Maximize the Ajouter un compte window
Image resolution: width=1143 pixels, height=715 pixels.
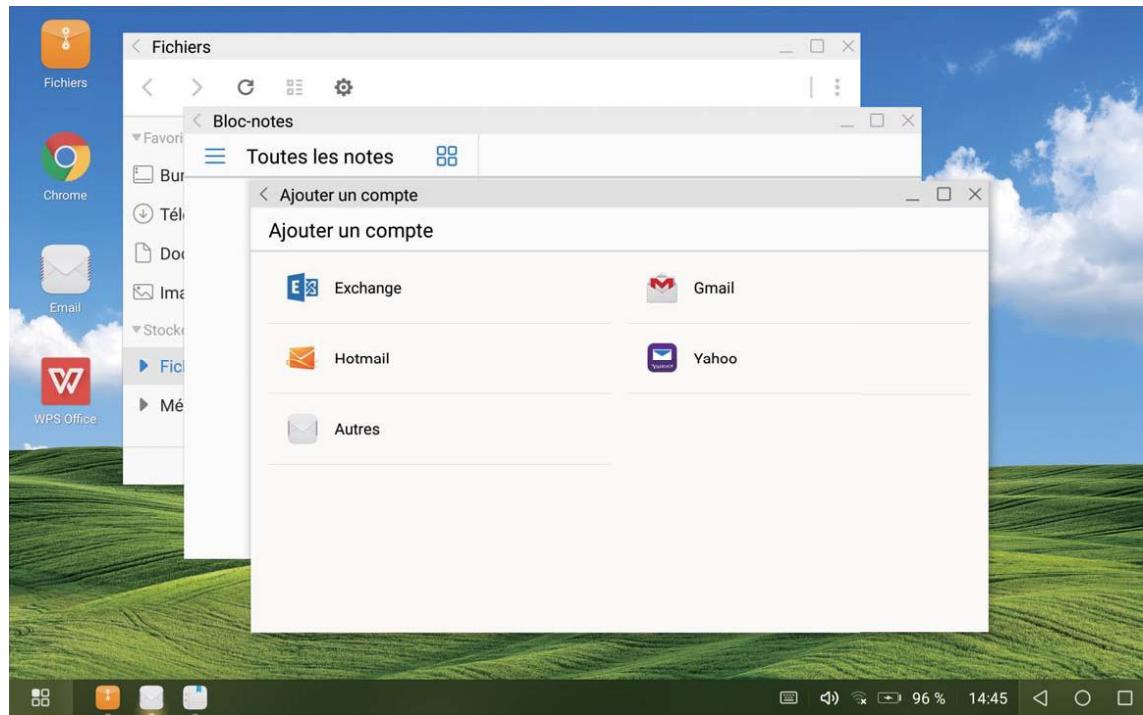(944, 194)
